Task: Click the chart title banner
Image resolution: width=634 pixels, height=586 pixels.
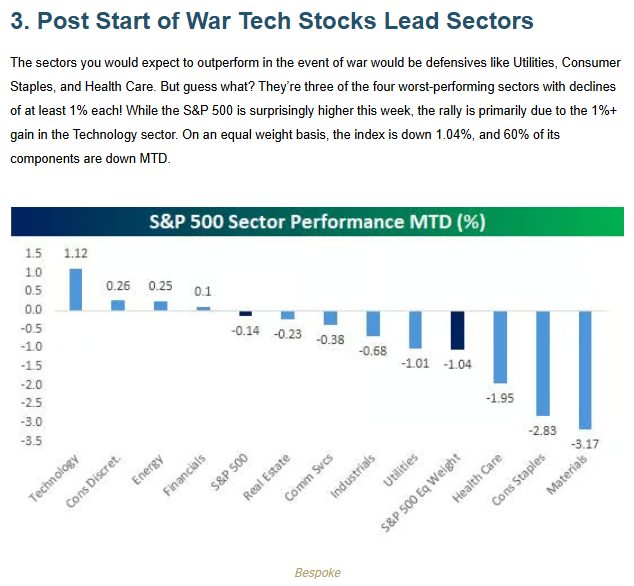Action: tap(317, 220)
